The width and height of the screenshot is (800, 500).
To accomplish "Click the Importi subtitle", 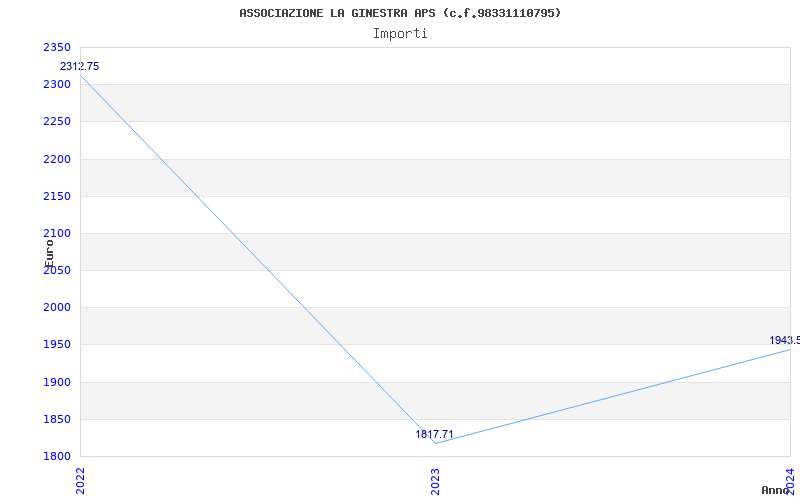I will [x=400, y=34].
